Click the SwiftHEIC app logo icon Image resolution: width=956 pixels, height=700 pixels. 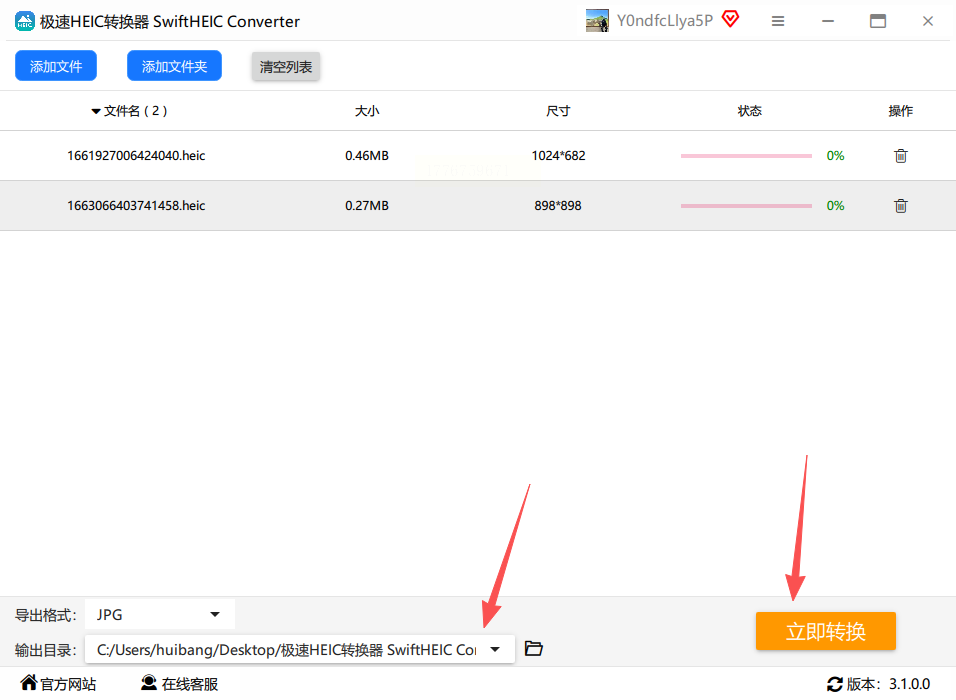point(24,21)
